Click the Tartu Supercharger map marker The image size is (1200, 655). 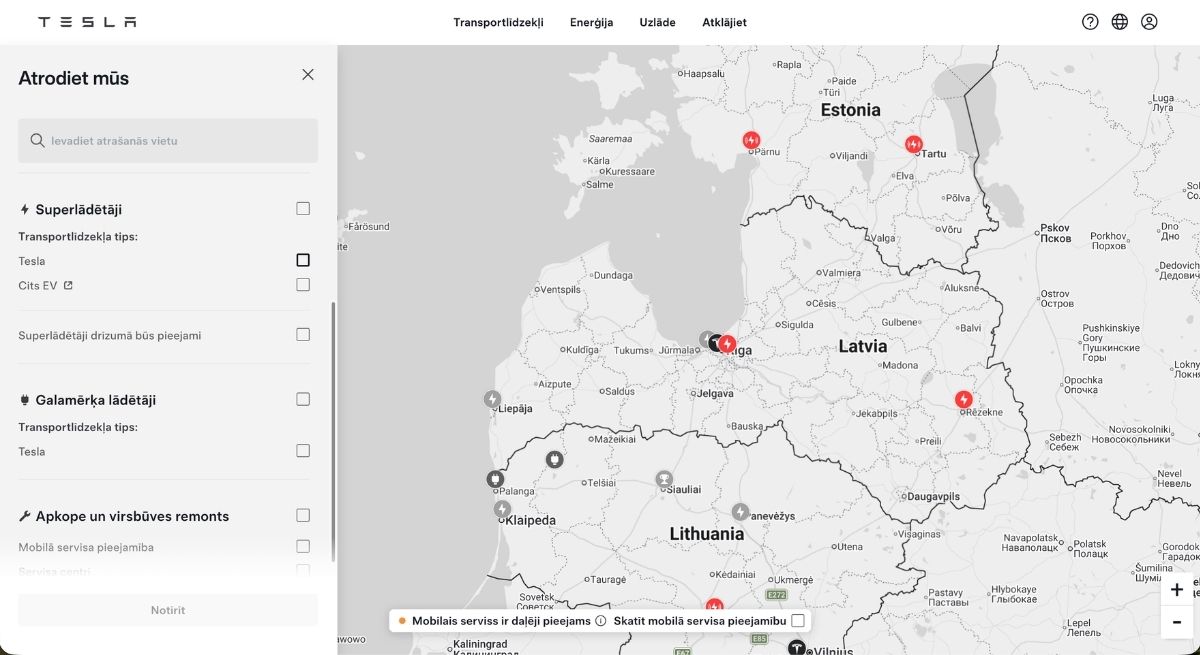click(x=913, y=145)
